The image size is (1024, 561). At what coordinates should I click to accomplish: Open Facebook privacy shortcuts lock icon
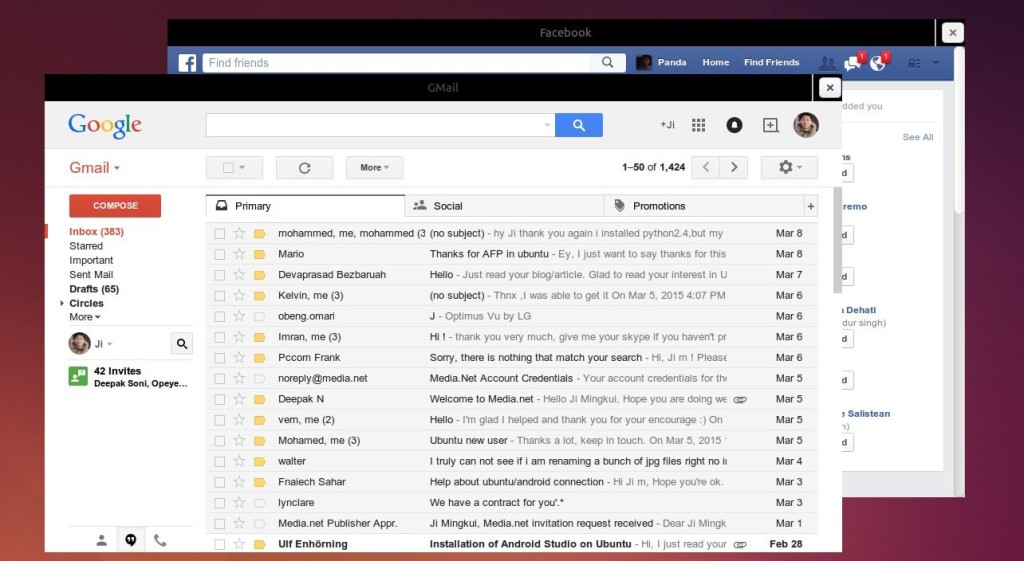pos(914,63)
